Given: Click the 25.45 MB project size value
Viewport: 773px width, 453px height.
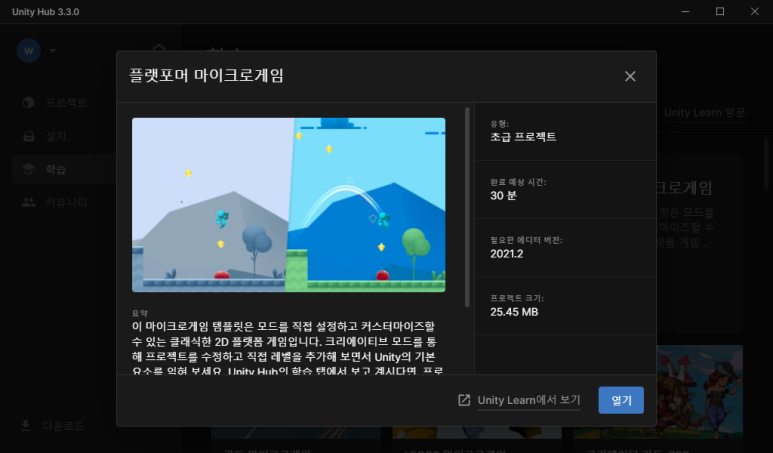Looking at the screenshot, I should click(x=514, y=312).
